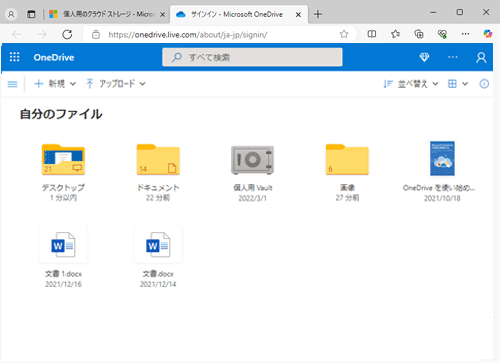Click the 22 分前 modified time
Screen dimensions: 500x363
[158, 198]
